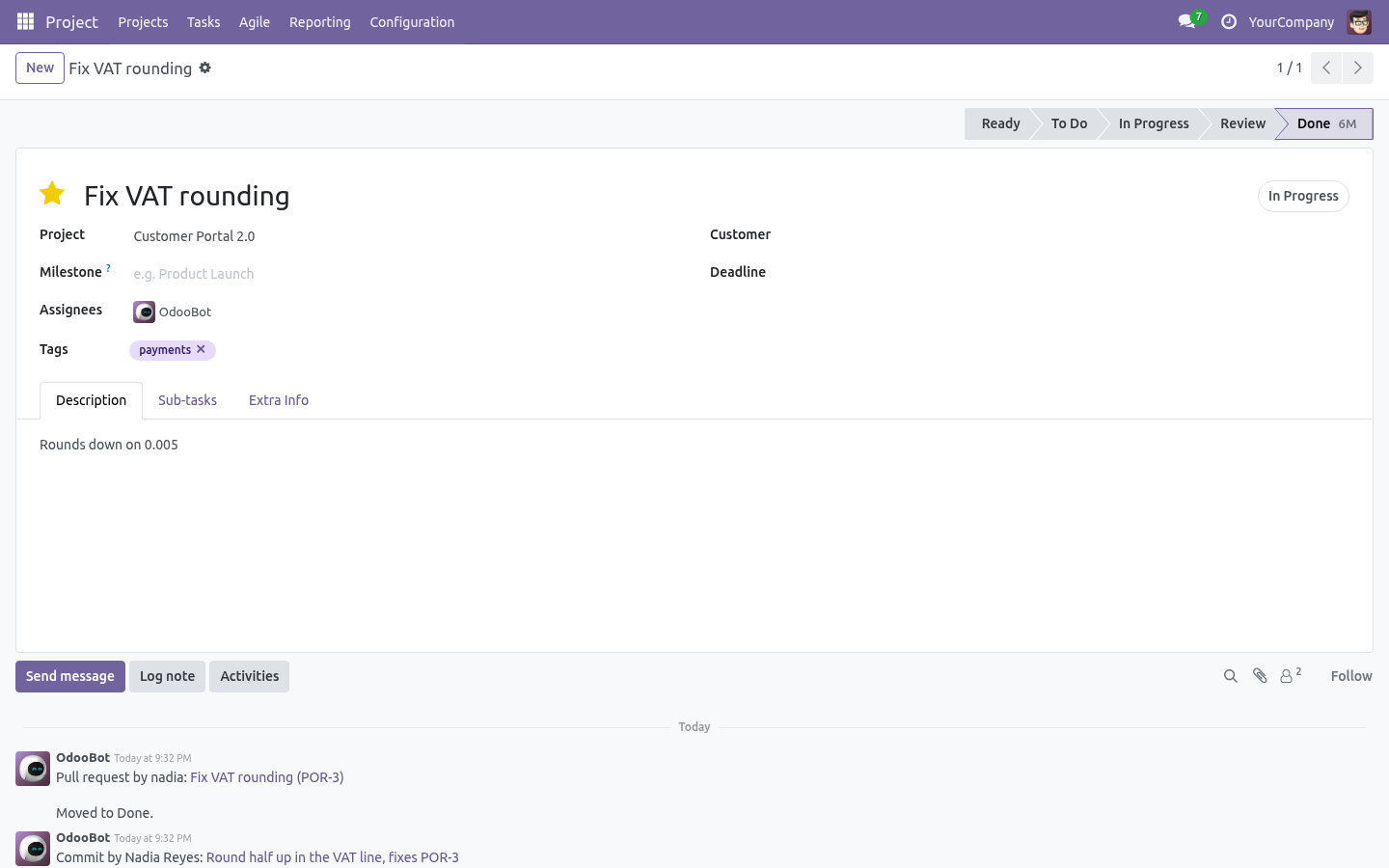Go to next record arrow
The image size is (1389, 868).
click(x=1358, y=68)
